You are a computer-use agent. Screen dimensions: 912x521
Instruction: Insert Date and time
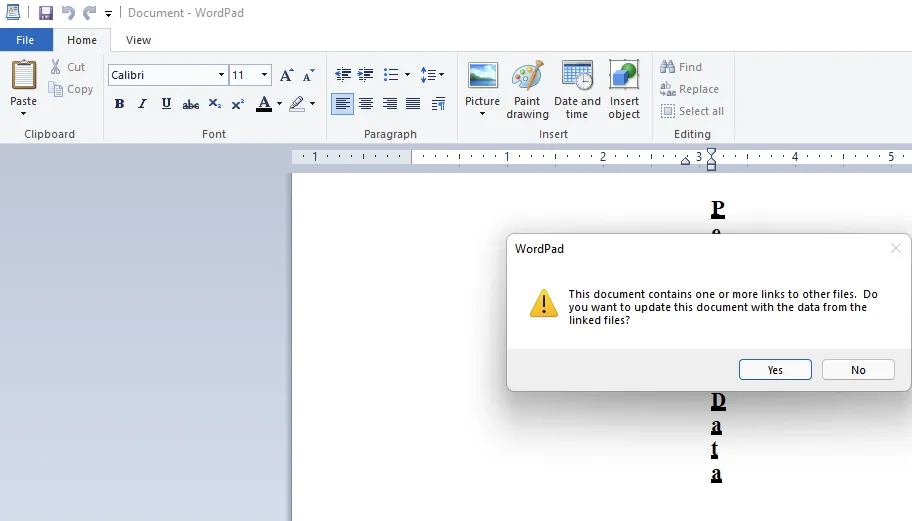point(577,88)
